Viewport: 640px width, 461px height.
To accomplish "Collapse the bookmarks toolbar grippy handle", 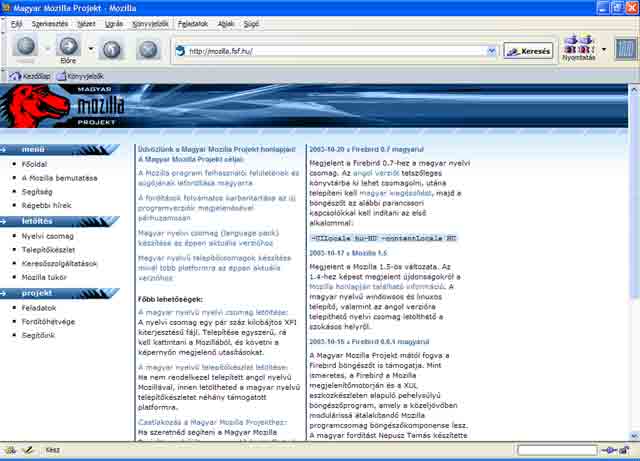I will [3, 76].
